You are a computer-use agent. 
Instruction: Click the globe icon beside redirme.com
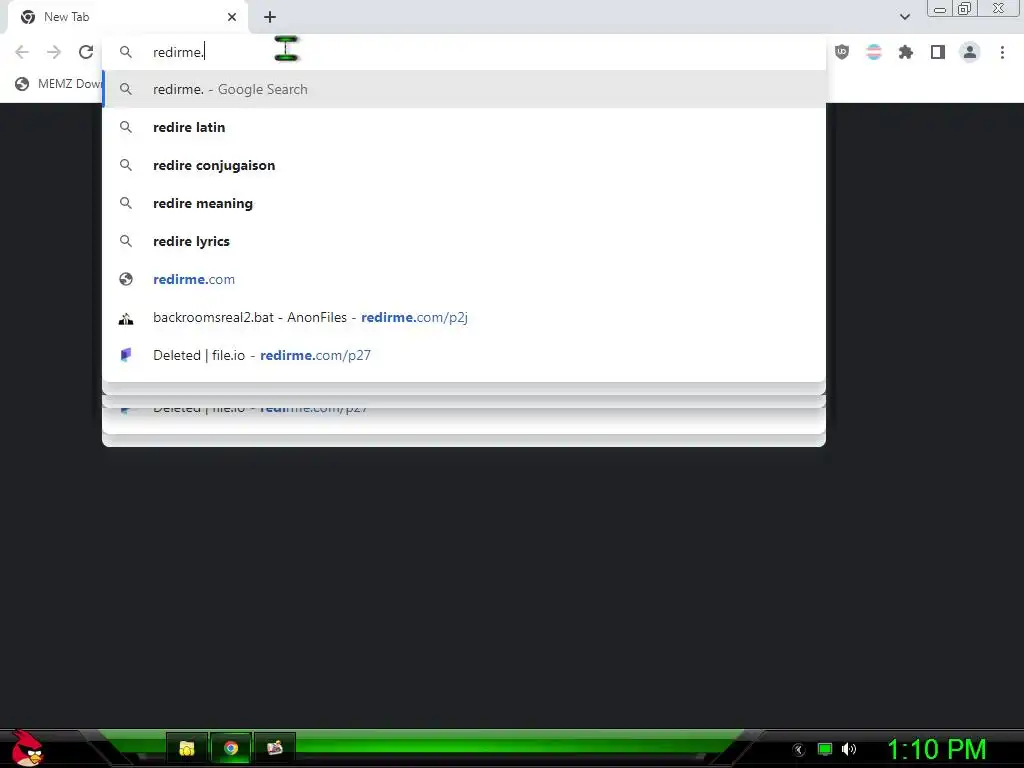tap(126, 280)
